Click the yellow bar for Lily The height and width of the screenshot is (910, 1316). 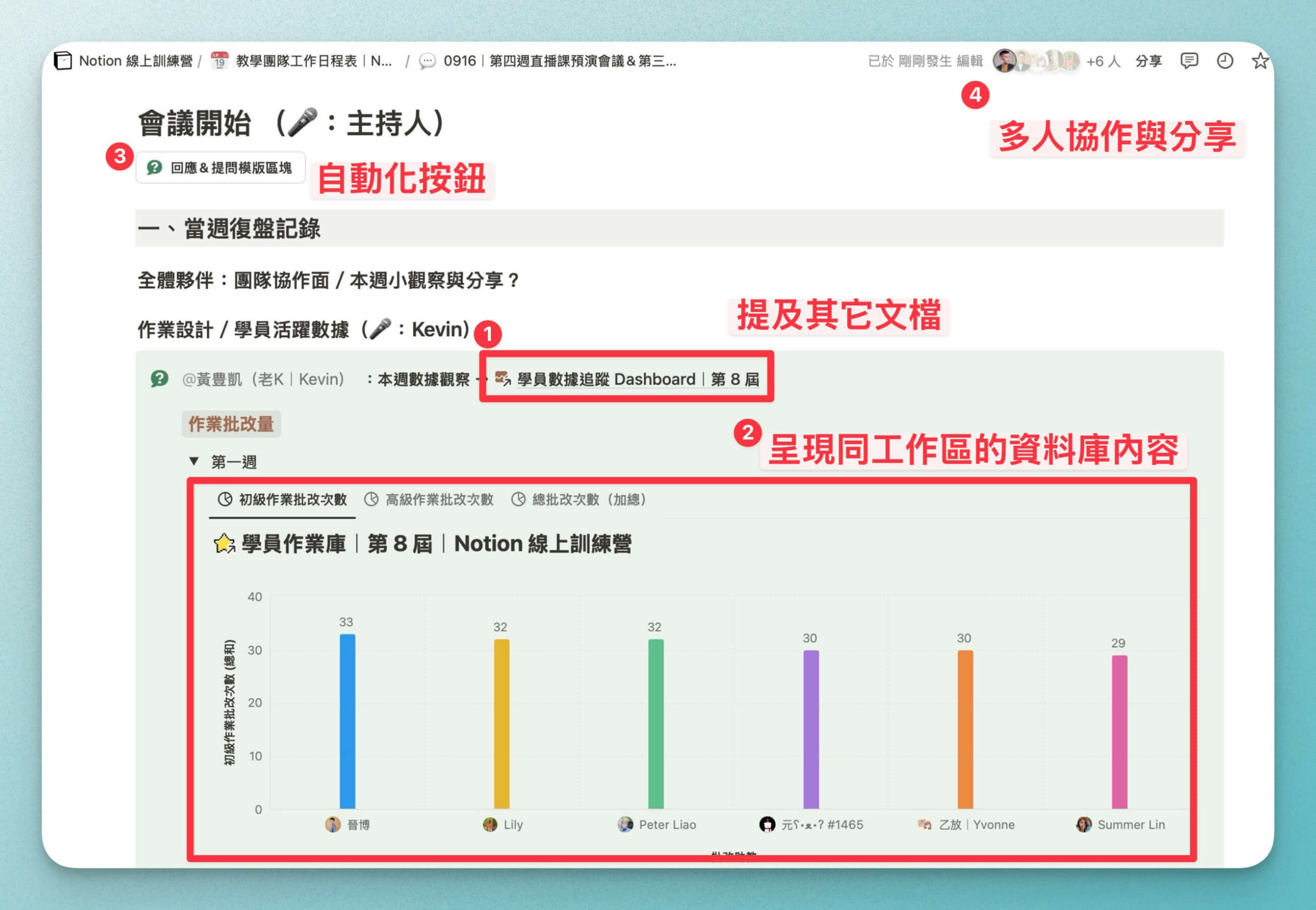[x=502, y=724]
